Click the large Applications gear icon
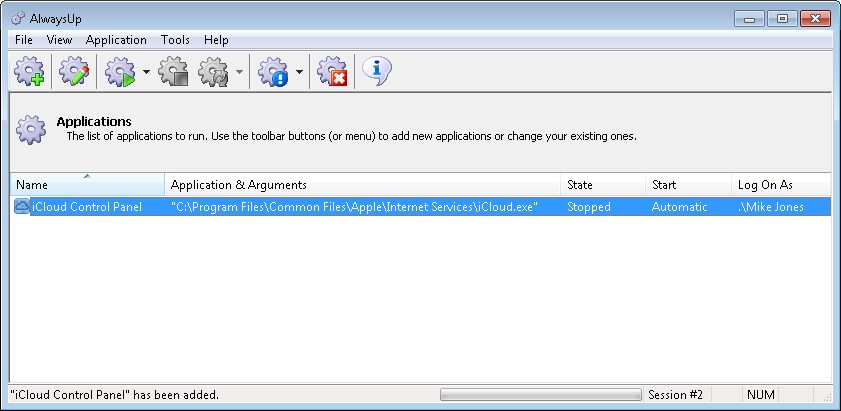 tap(31, 129)
